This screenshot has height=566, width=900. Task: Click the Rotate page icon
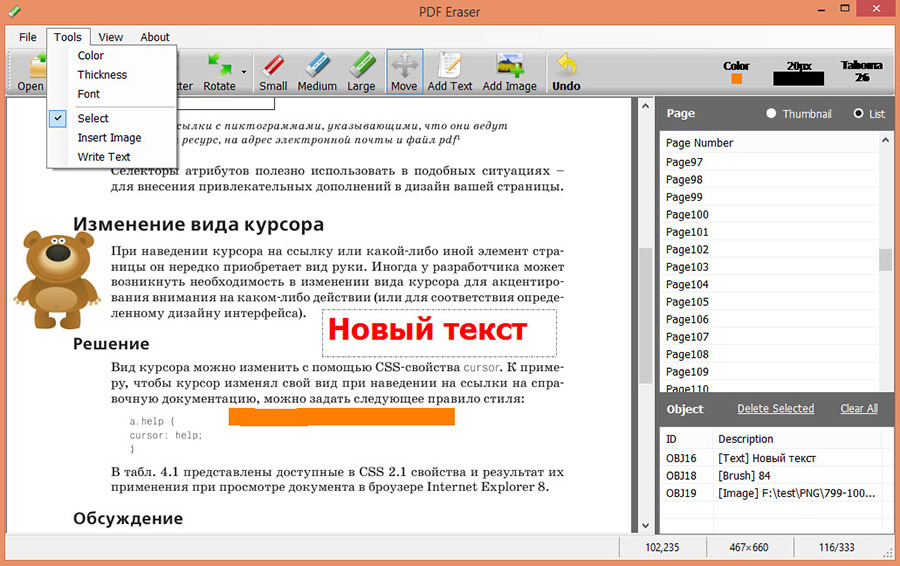(x=219, y=66)
